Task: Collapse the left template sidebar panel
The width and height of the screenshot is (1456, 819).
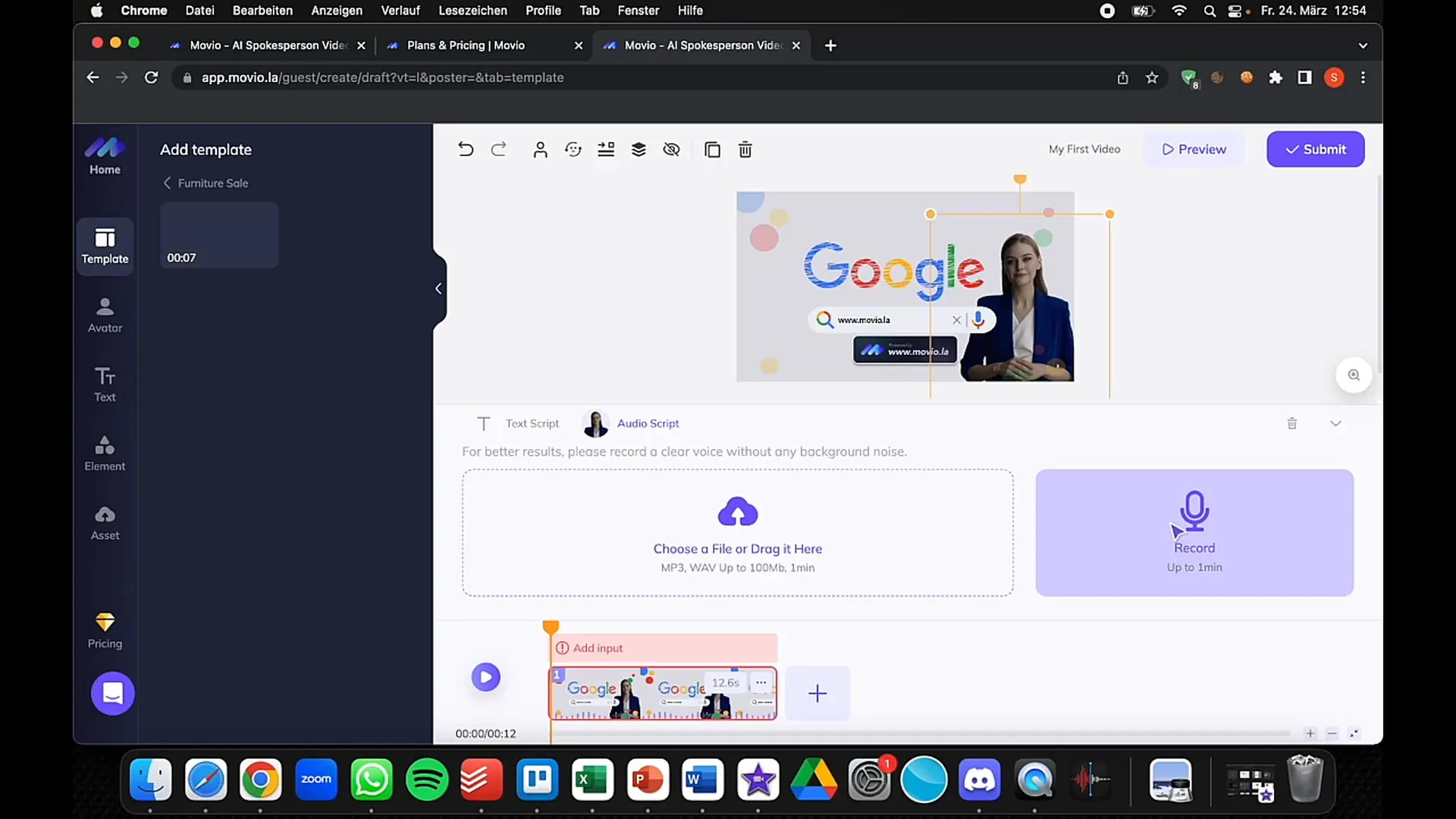Action: point(437,289)
